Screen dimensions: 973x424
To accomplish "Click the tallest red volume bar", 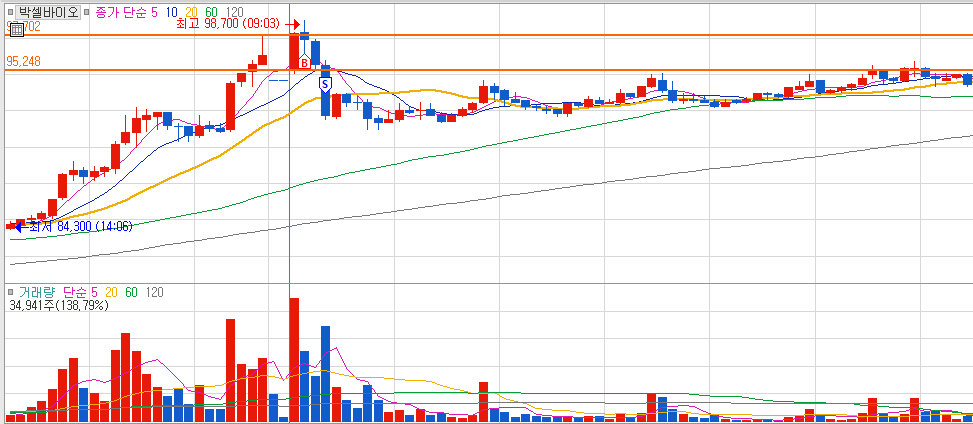I will pos(294,360).
